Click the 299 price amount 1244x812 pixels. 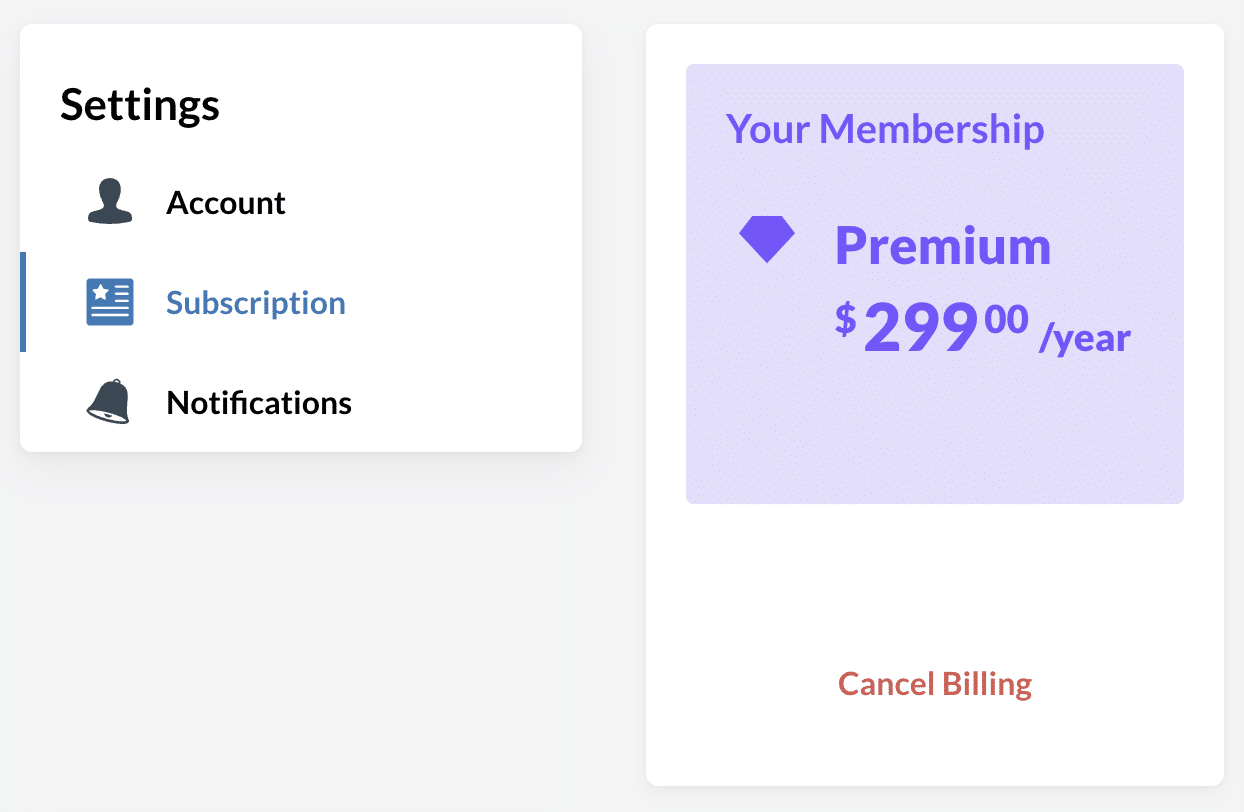tap(920, 328)
